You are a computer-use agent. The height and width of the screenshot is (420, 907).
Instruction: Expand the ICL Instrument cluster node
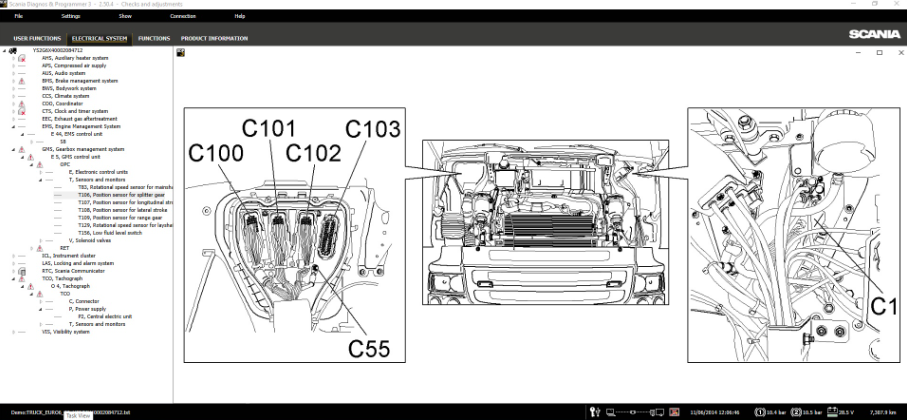pos(13,256)
